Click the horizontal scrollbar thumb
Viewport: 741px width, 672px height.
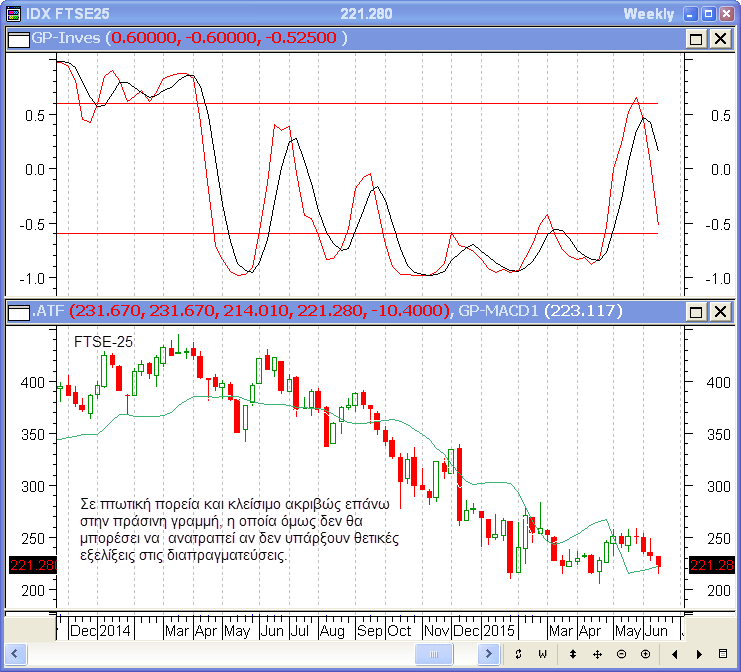(434, 654)
